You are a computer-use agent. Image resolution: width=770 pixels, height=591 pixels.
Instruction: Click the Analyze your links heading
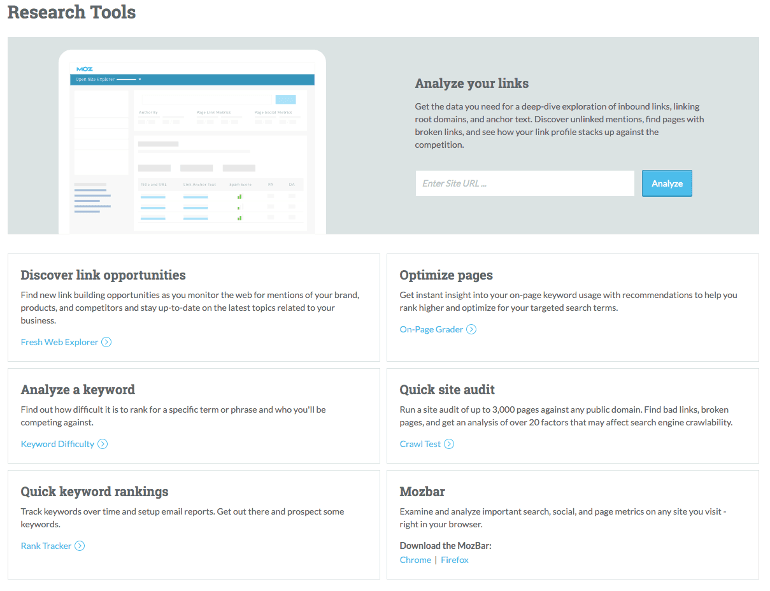[472, 84]
